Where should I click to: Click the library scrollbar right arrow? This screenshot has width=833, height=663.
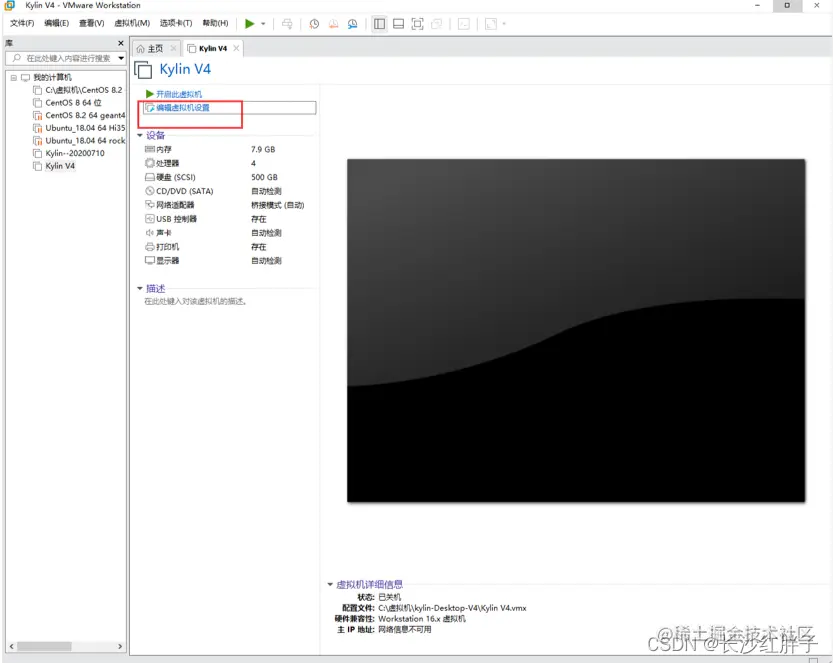(120, 647)
